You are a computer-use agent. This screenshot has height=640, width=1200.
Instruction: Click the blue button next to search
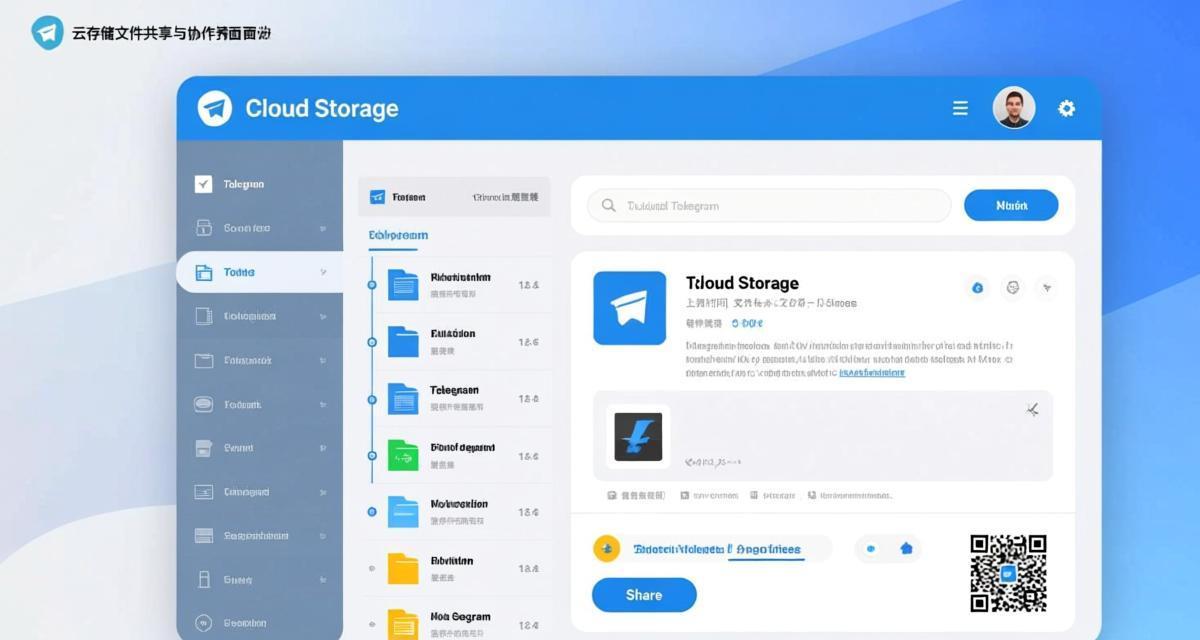1010,205
